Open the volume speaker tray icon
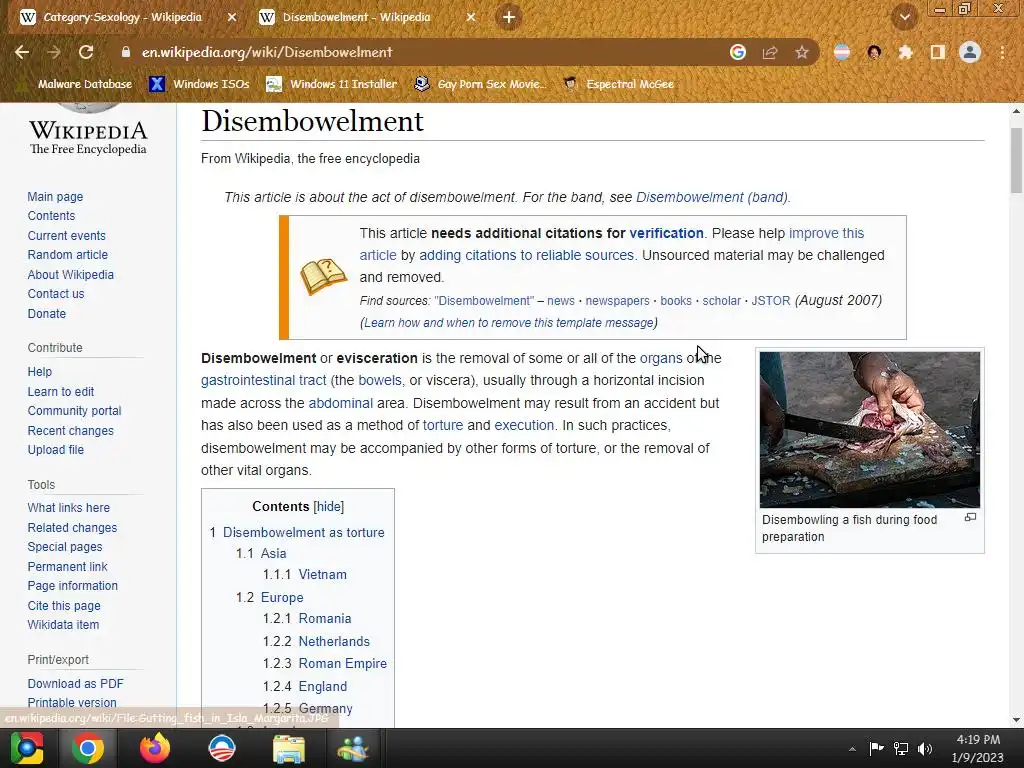 tap(925, 749)
